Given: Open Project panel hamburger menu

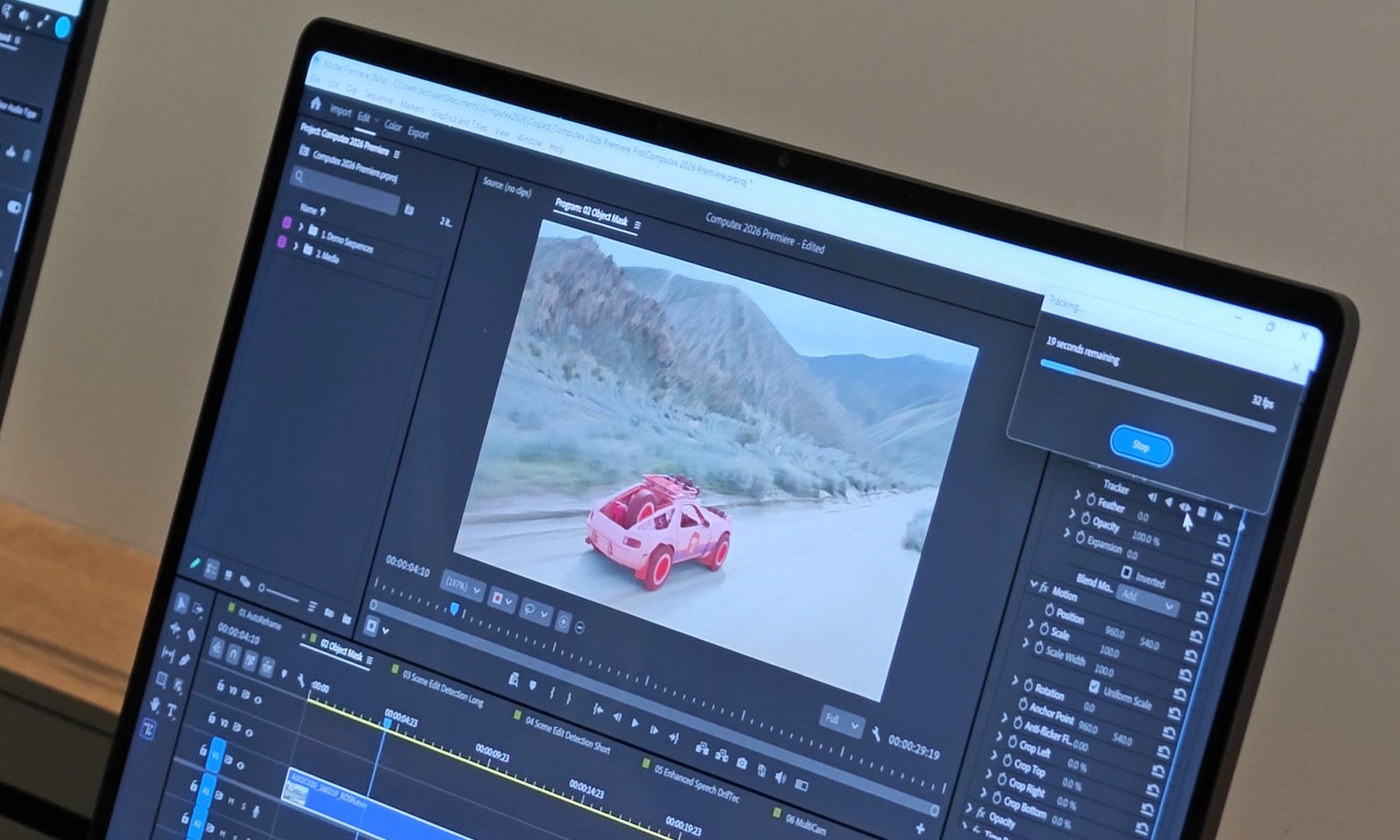Looking at the screenshot, I should click(x=397, y=154).
